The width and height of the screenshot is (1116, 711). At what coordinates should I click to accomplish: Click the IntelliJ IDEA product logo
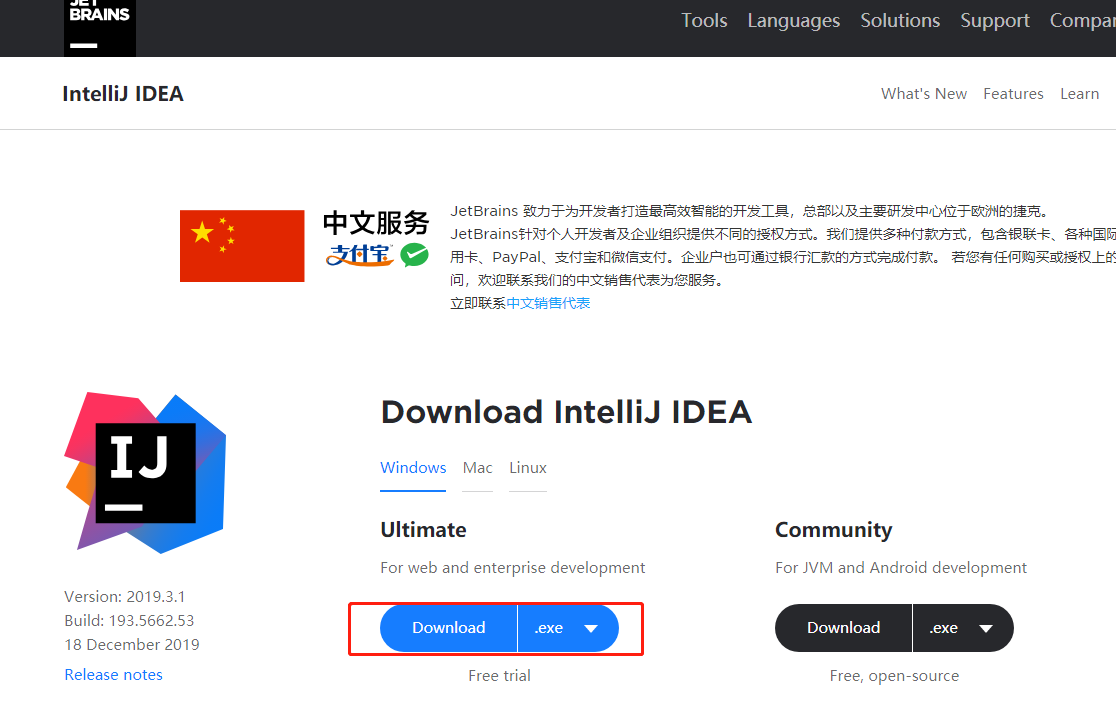[x=144, y=470]
